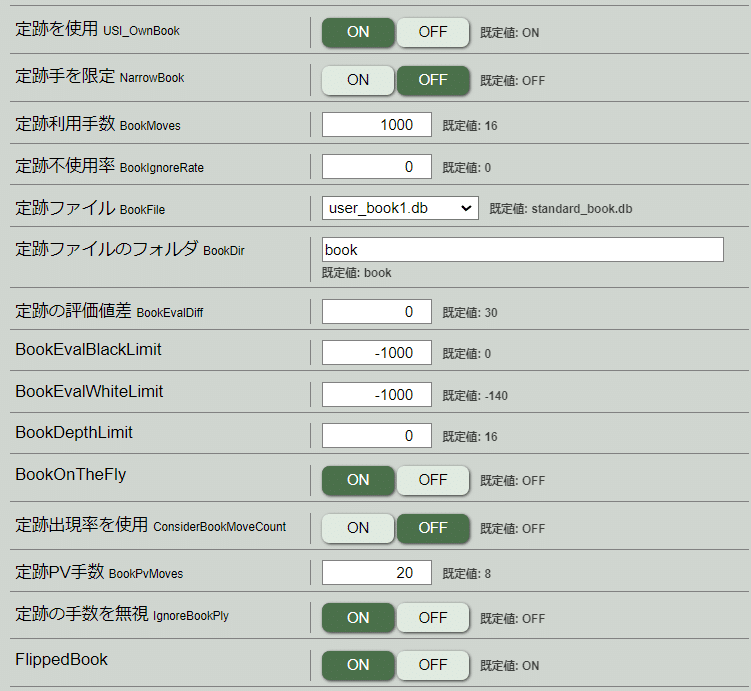Switch BookOnTheFly to OFF
This screenshot has width=751, height=691.
pyautogui.click(x=432, y=480)
